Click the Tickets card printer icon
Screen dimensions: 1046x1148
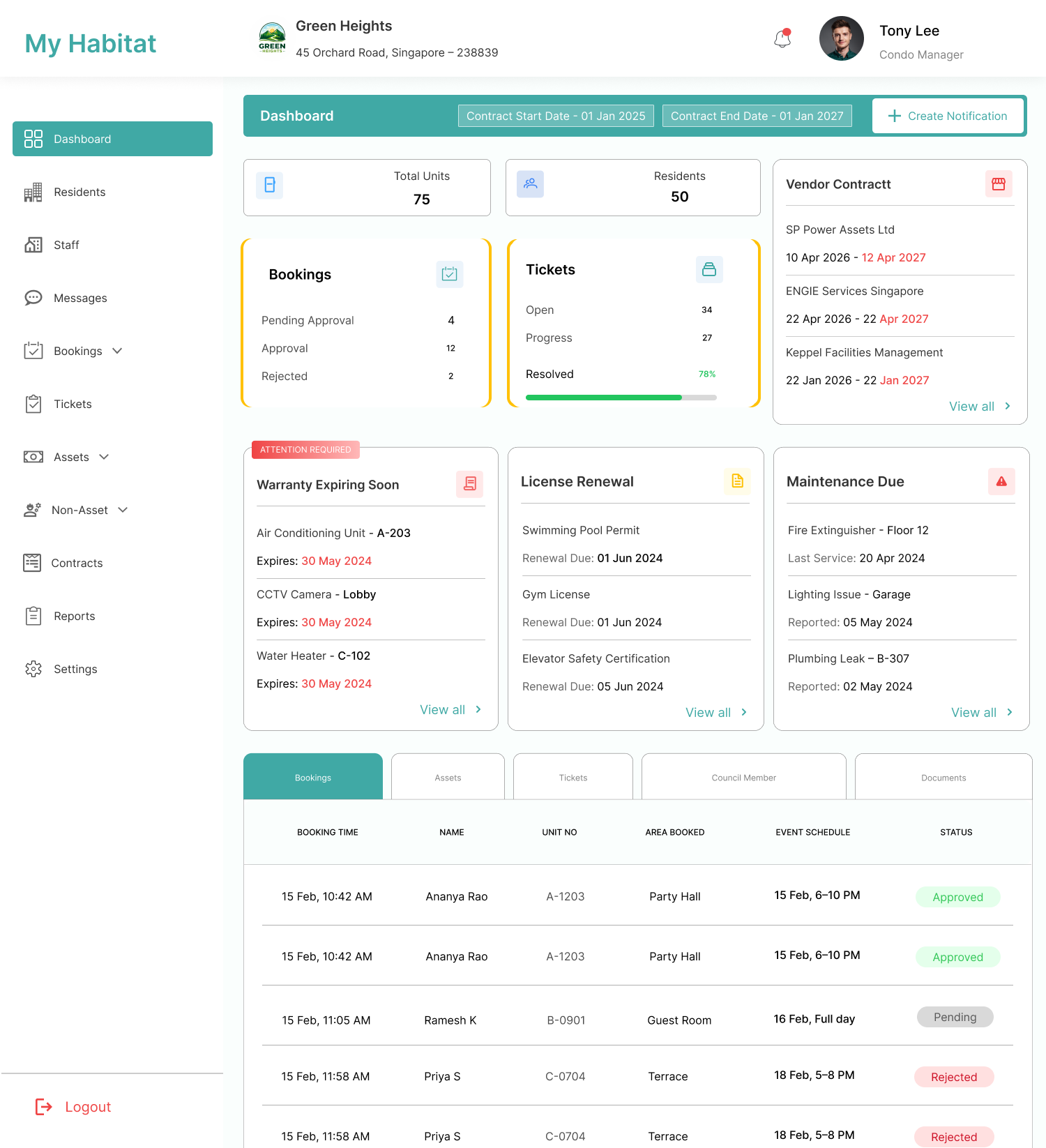pyautogui.click(x=709, y=269)
